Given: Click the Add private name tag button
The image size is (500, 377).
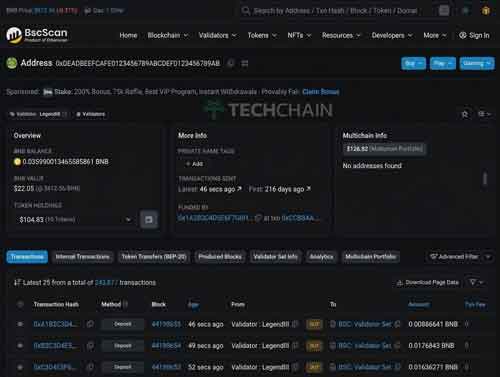Looking at the screenshot, I should [x=194, y=164].
